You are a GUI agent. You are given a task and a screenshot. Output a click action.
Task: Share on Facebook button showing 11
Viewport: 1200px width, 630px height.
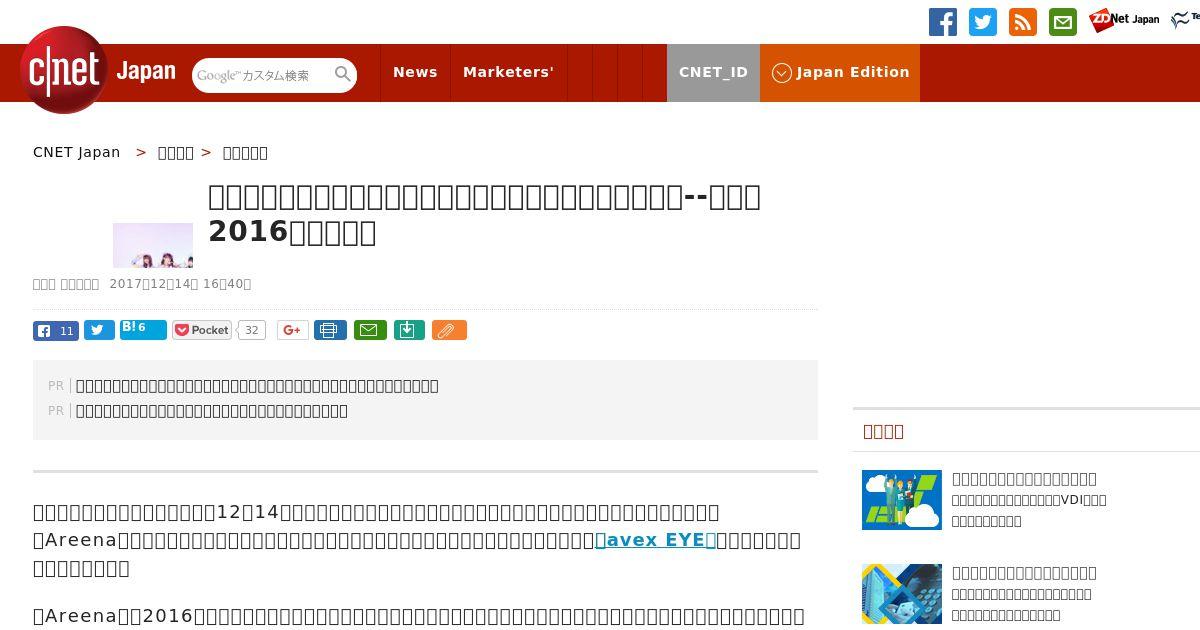56,330
